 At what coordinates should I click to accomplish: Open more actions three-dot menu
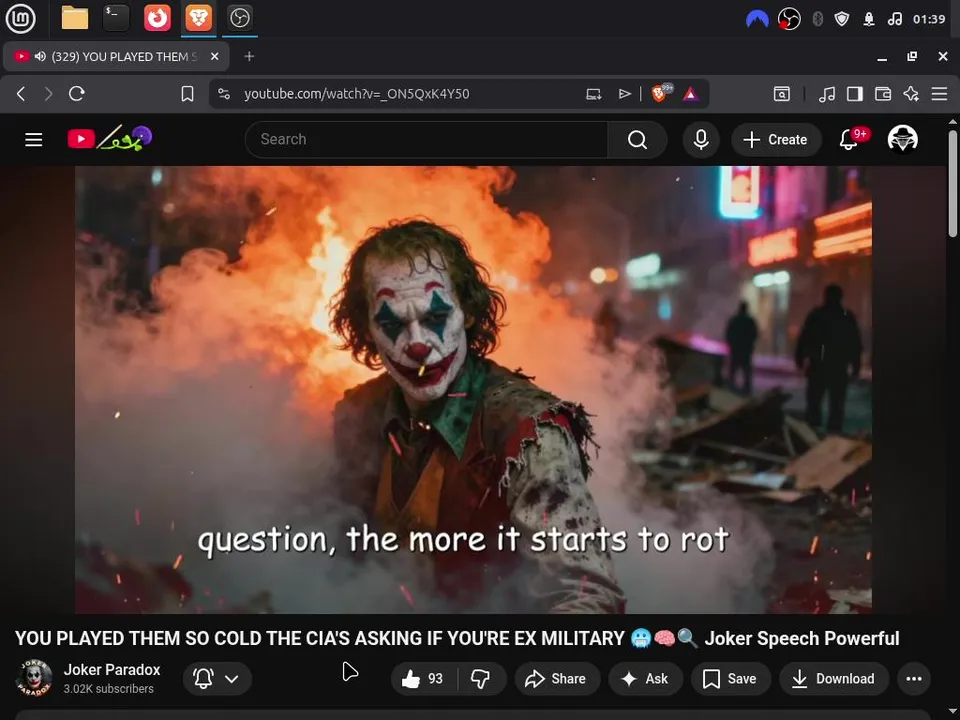click(914, 678)
